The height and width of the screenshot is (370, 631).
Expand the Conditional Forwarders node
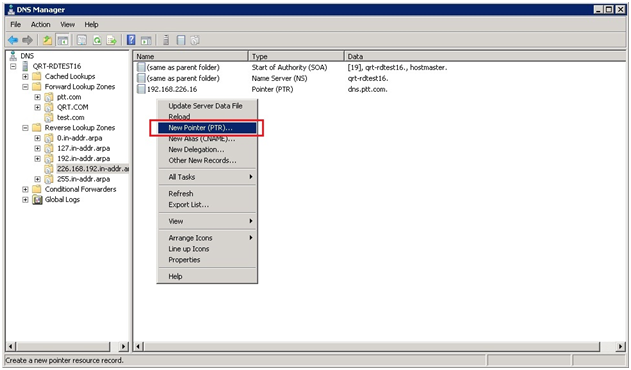[25, 189]
